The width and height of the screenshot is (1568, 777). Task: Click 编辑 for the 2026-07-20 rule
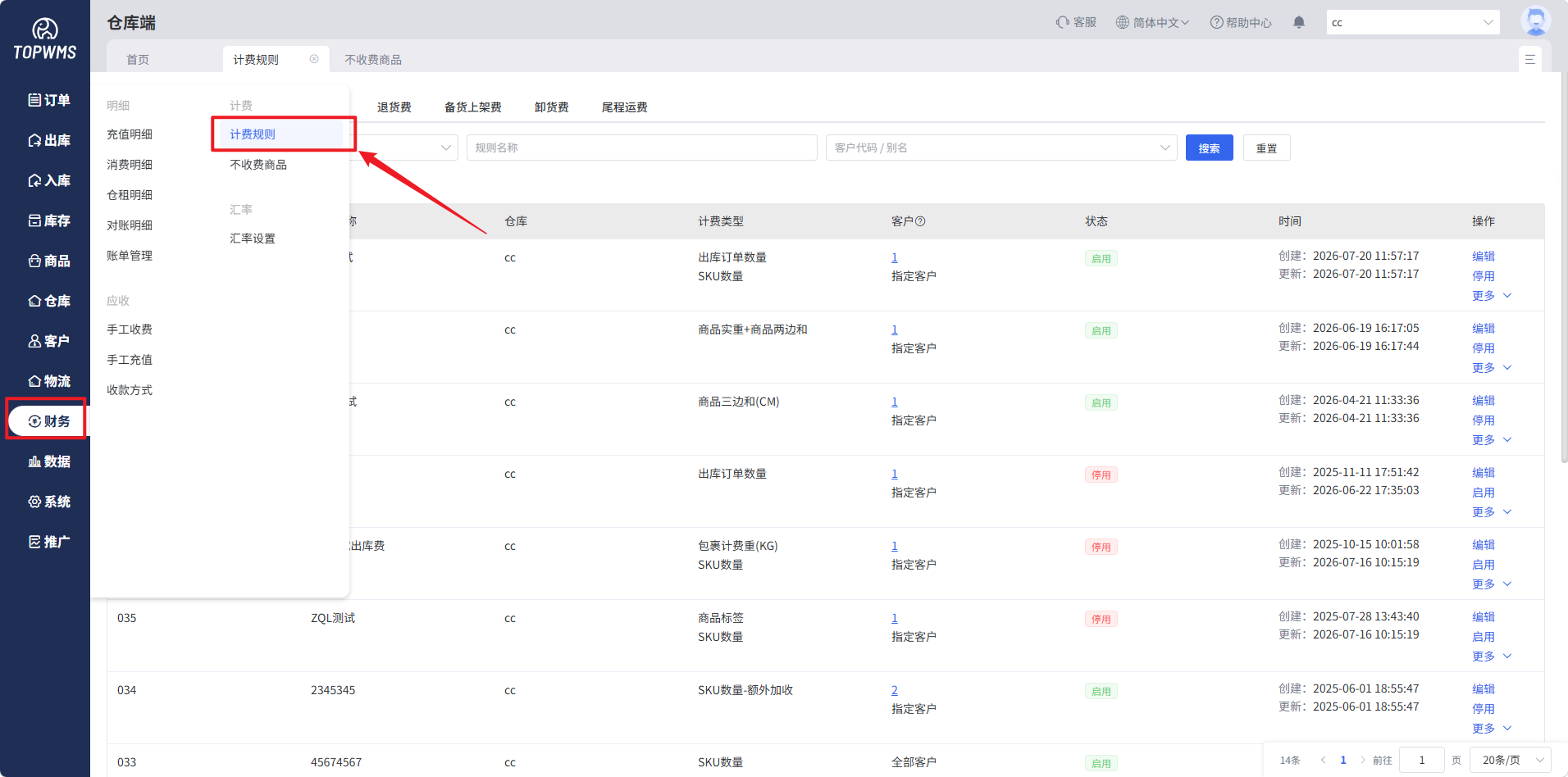[1484, 256]
